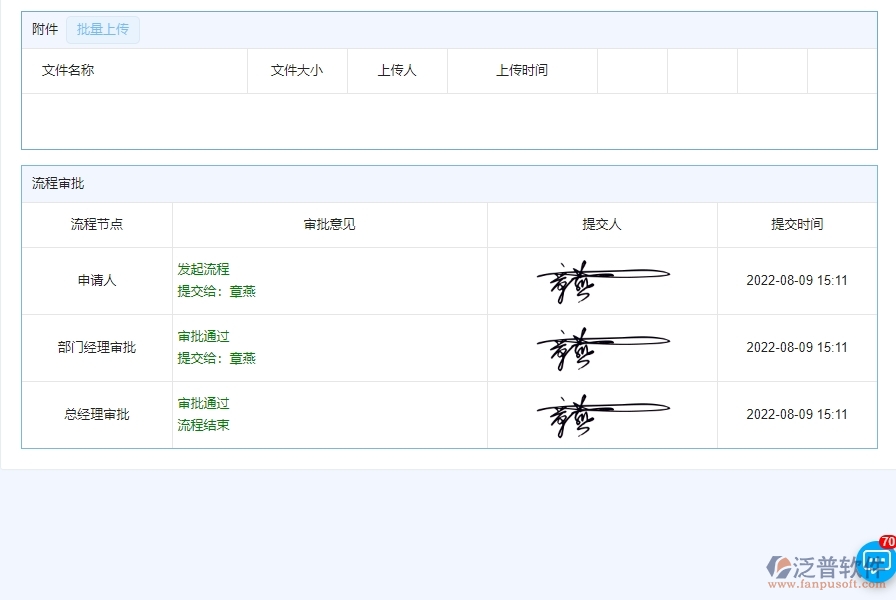This screenshot has width=896, height=600.
Task: Click the 上传人 column header
Action: [x=397, y=70]
